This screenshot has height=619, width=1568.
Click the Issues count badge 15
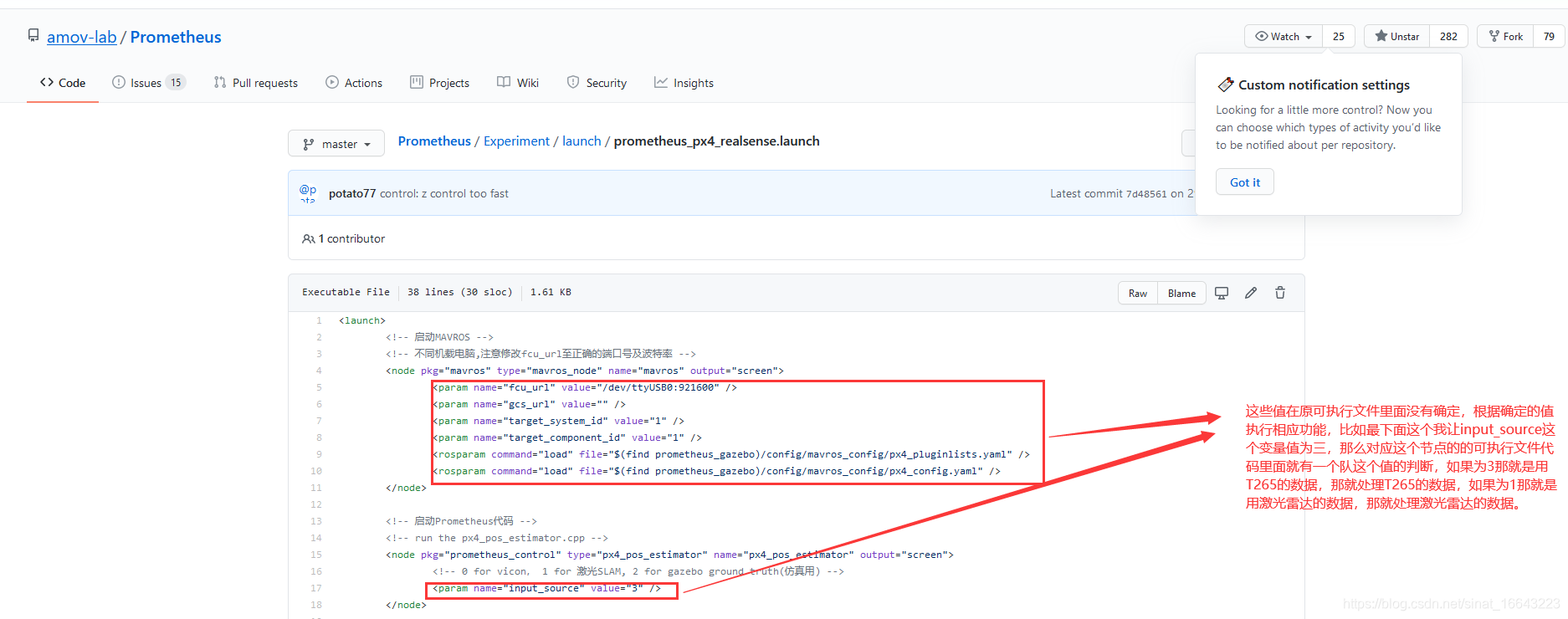click(x=176, y=83)
